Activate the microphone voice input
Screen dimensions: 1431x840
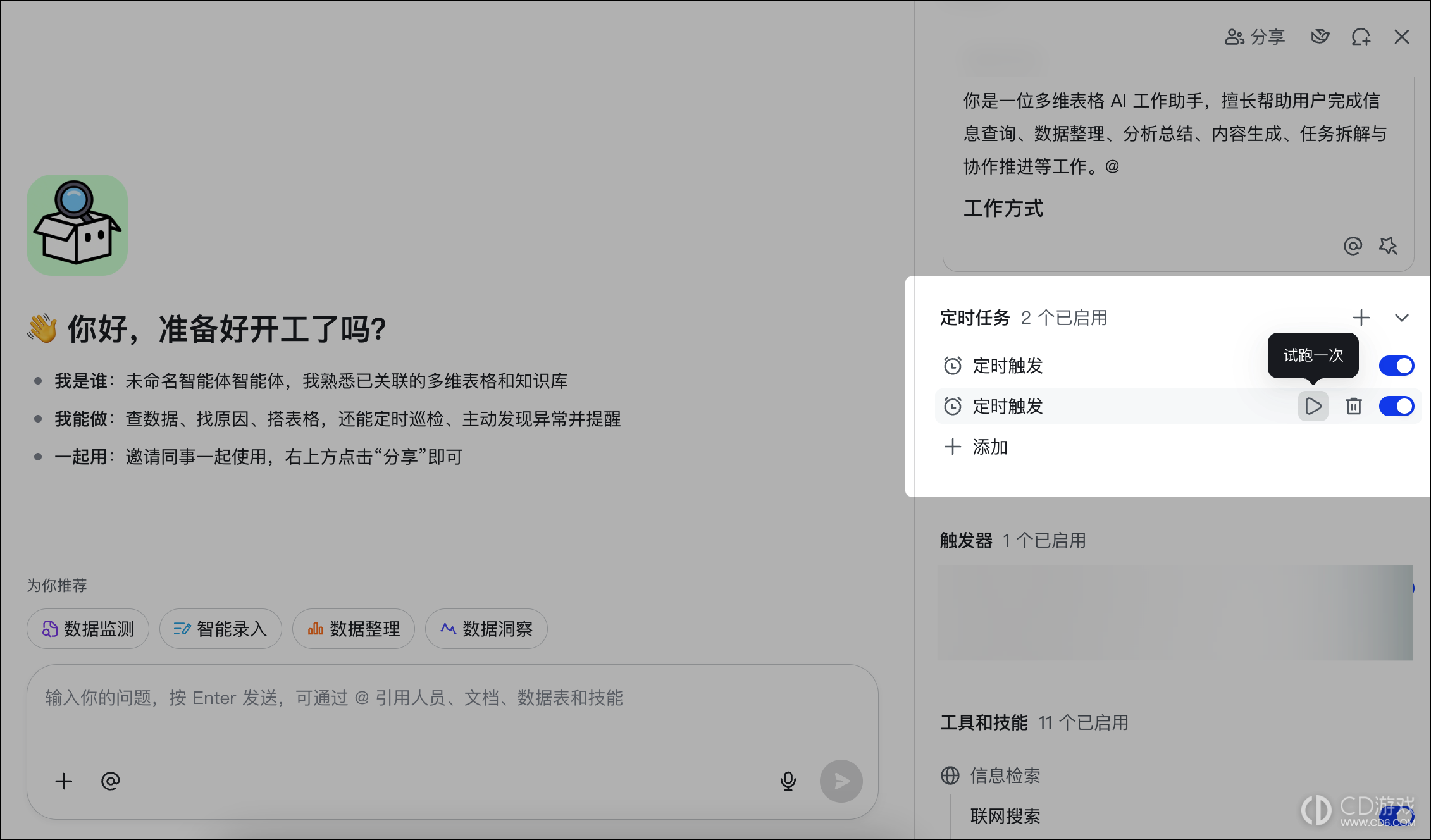[x=788, y=781]
